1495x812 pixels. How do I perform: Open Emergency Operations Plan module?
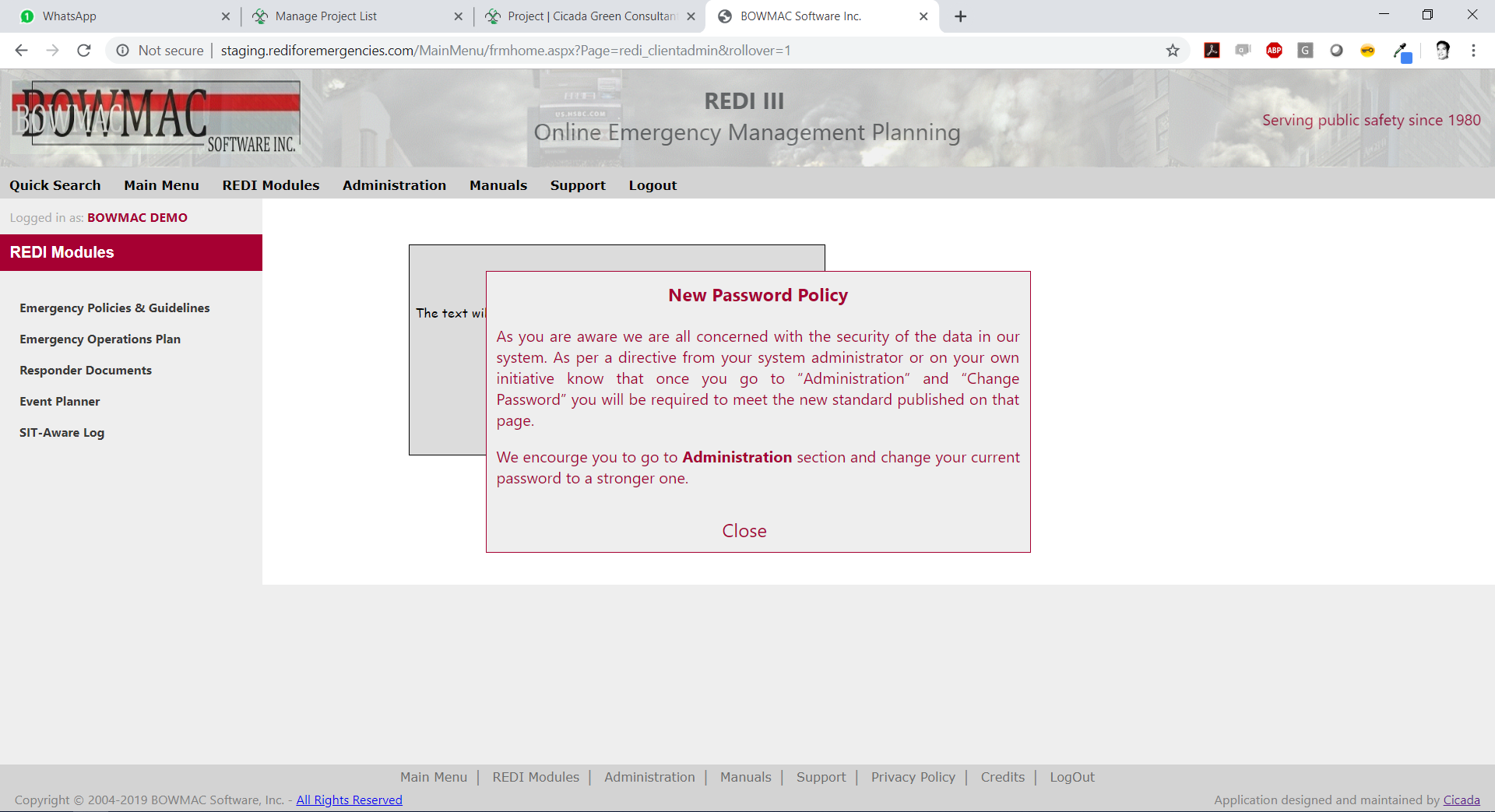point(100,339)
